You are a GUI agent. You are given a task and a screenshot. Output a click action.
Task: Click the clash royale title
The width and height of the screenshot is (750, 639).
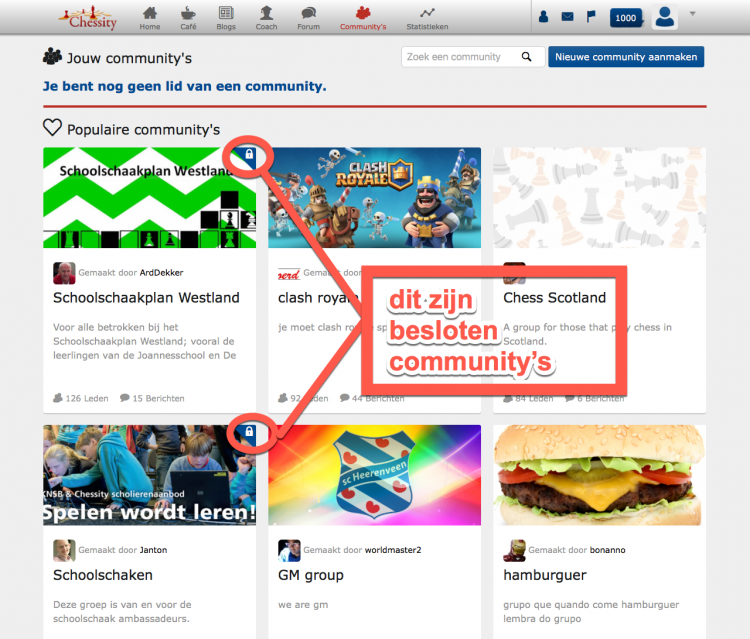(x=318, y=297)
